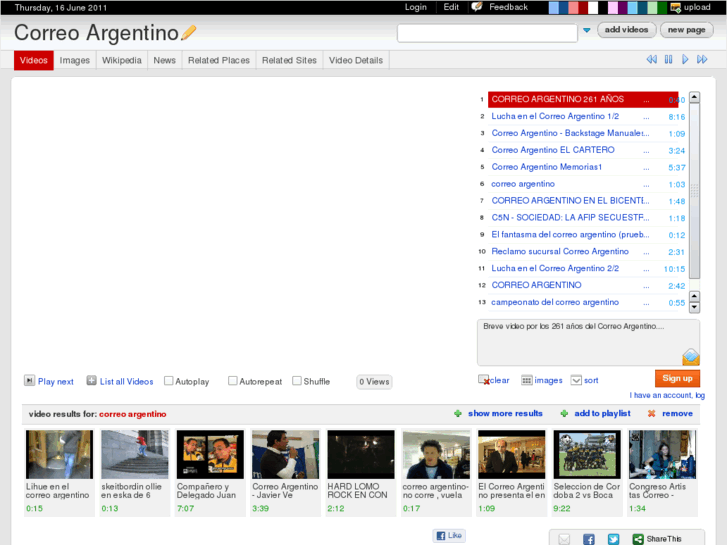
Task: Click the show more results link
Action: click(x=505, y=413)
